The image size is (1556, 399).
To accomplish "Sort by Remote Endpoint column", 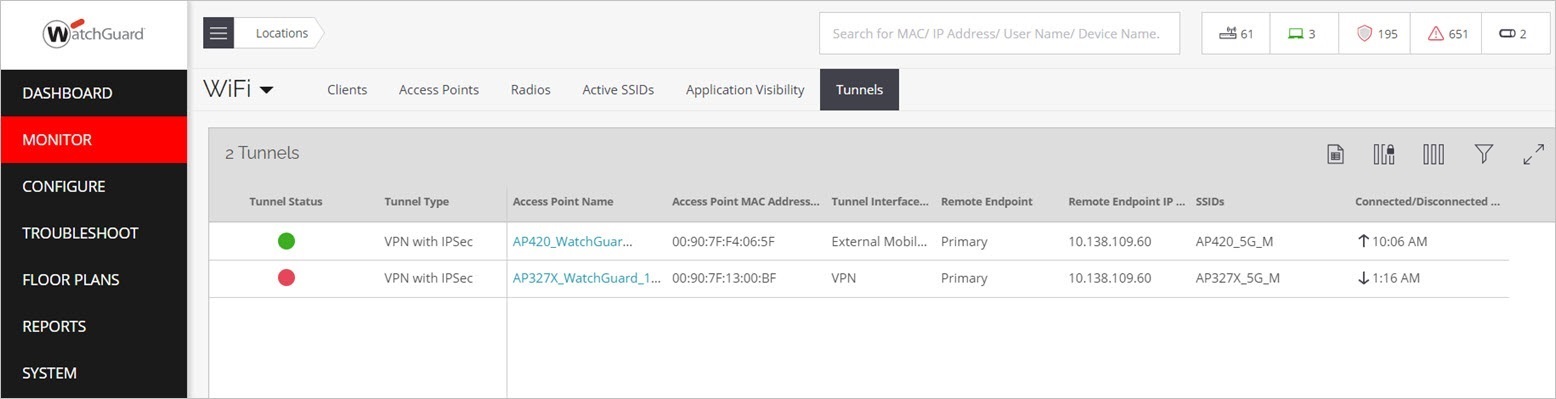I will pyautogui.click(x=987, y=201).
